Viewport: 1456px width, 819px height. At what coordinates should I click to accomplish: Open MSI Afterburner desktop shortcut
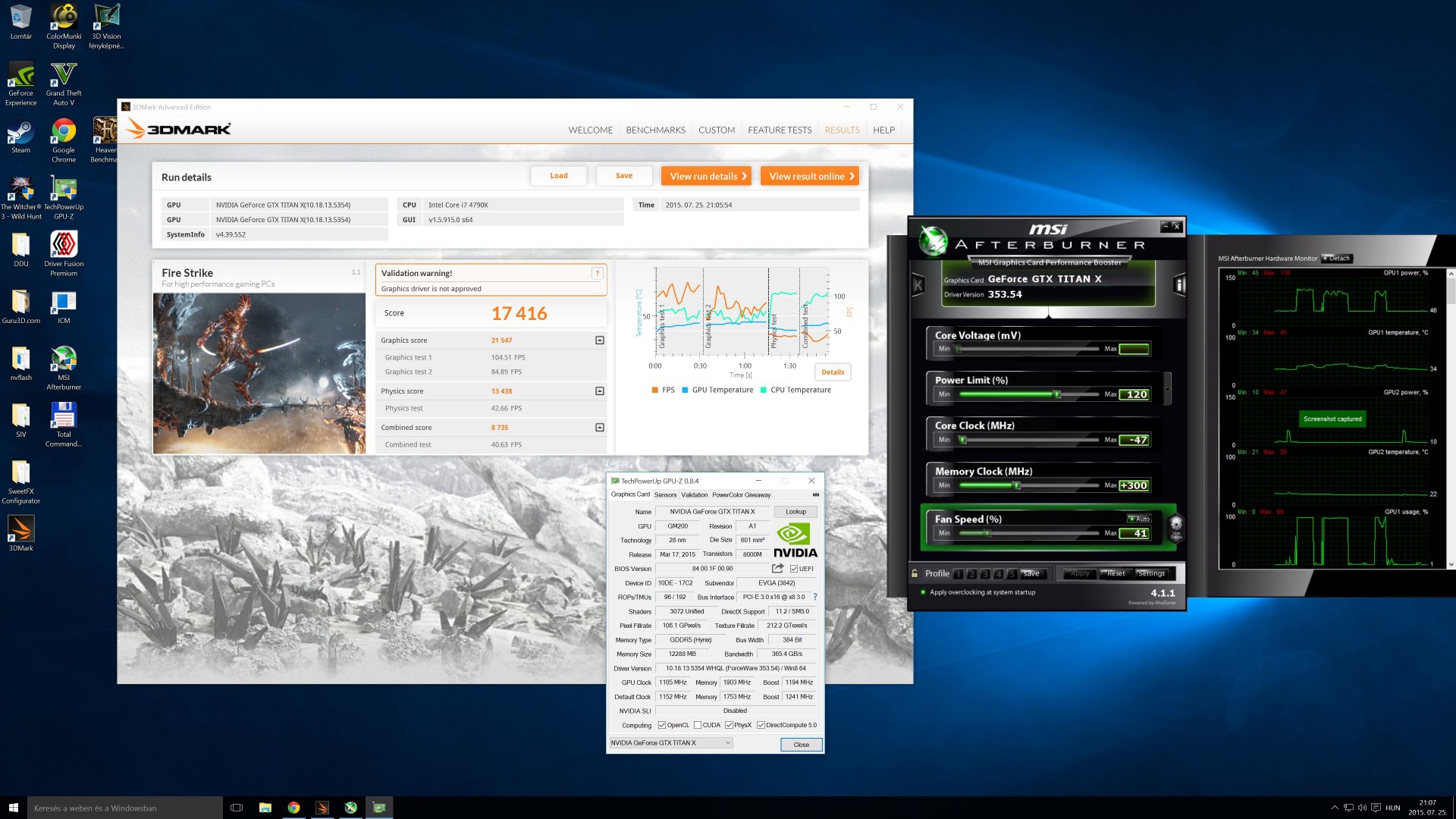64,368
